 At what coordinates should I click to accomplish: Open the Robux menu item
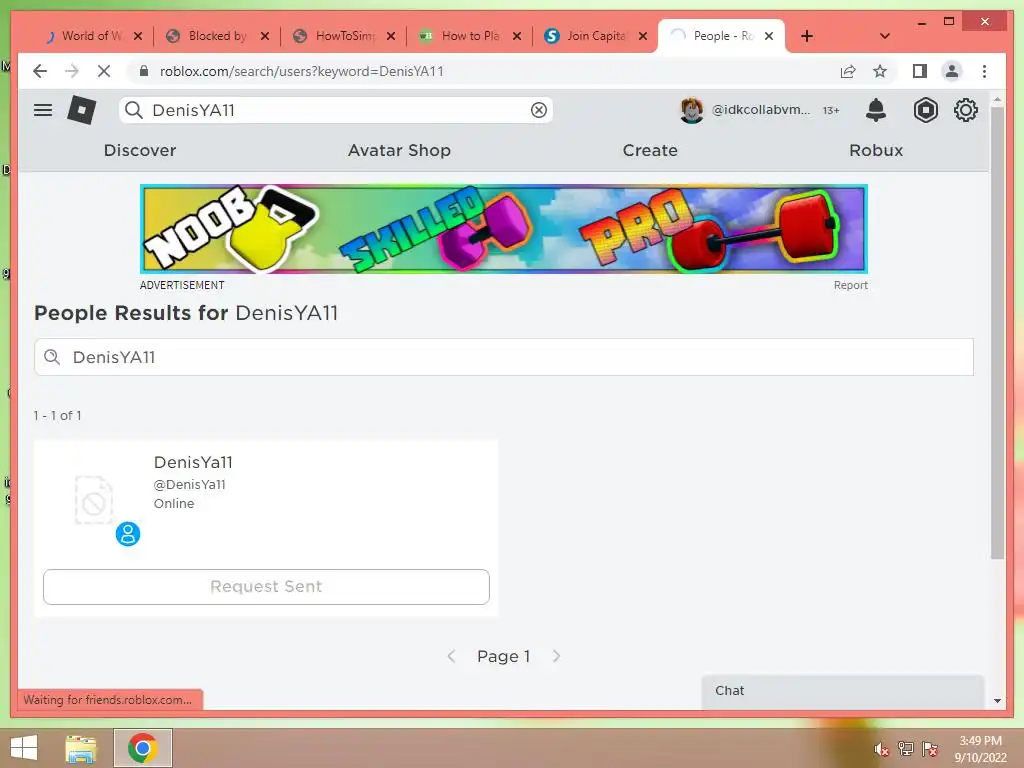(876, 150)
